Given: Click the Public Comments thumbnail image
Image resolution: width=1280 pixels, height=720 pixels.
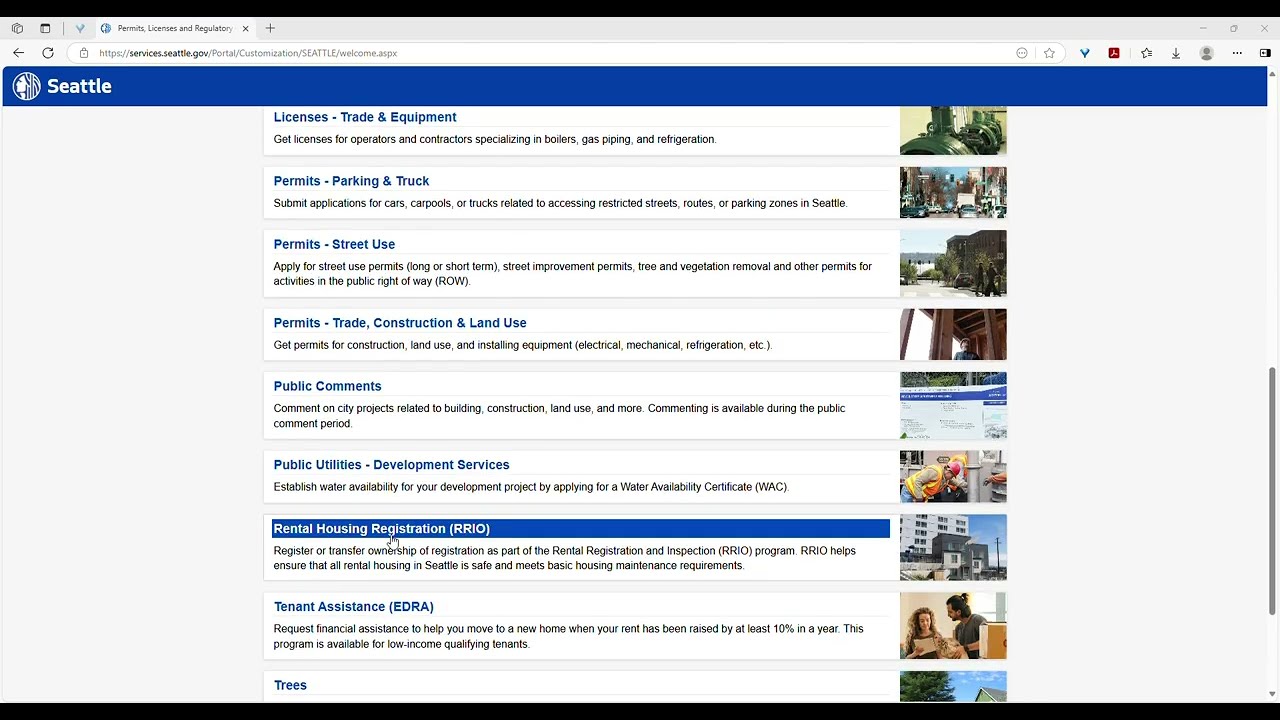Looking at the screenshot, I should 953,406.
